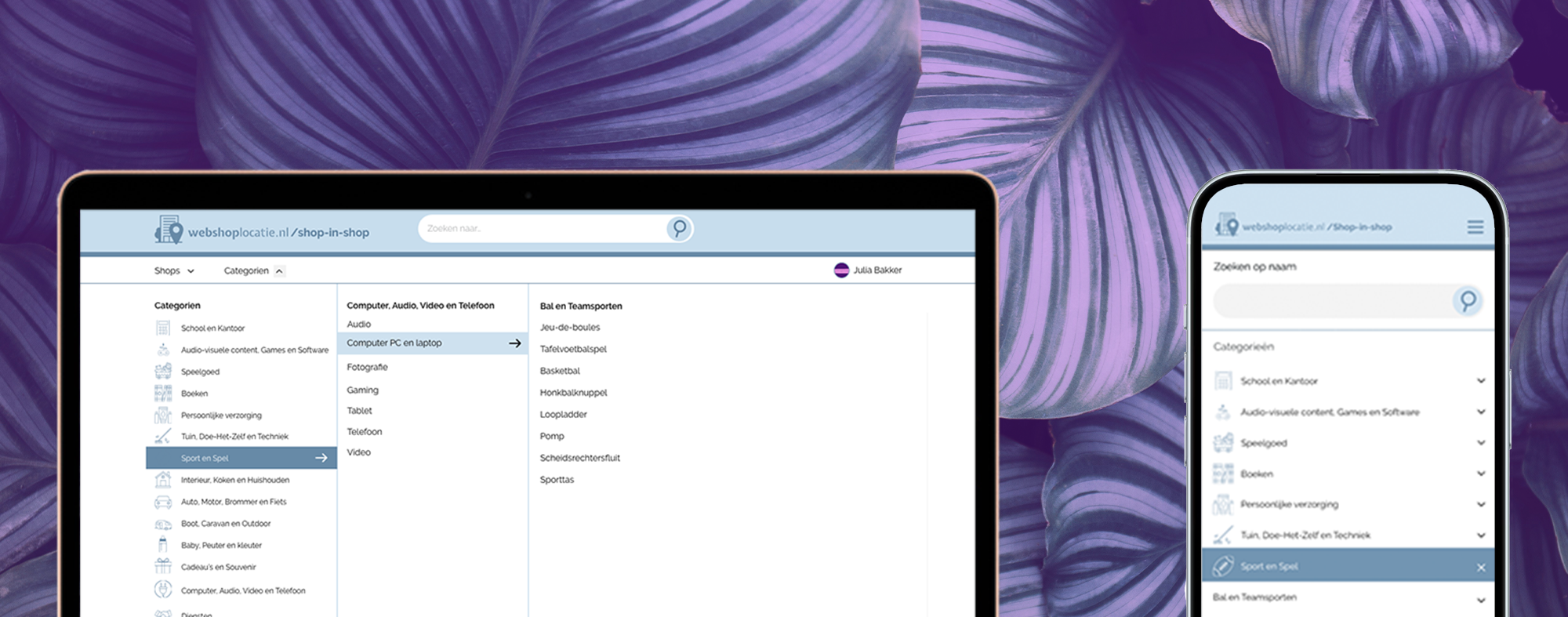Expand Bal en Teamsporten on mobile
Image resolution: width=1568 pixels, height=617 pixels.
(x=1480, y=600)
